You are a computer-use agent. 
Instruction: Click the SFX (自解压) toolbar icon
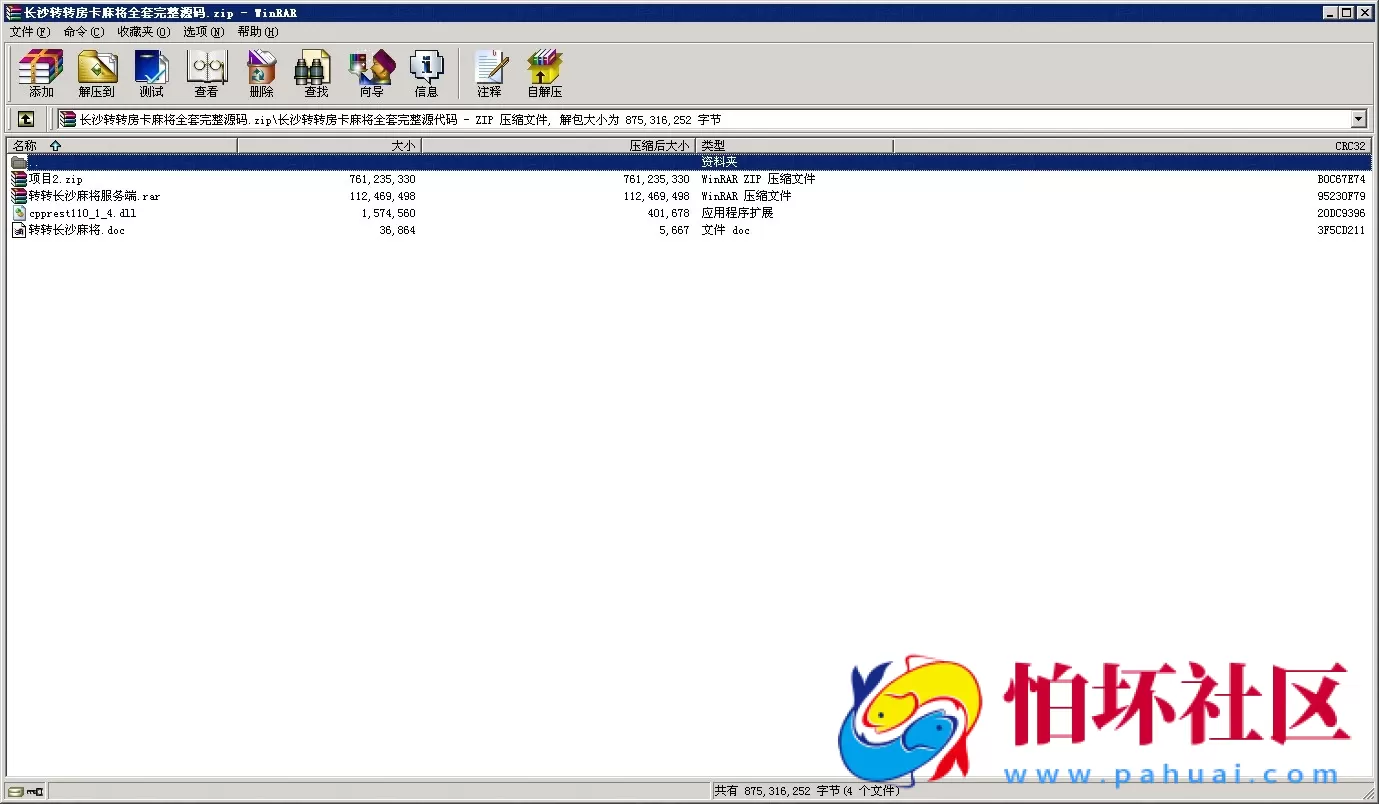coord(545,74)
